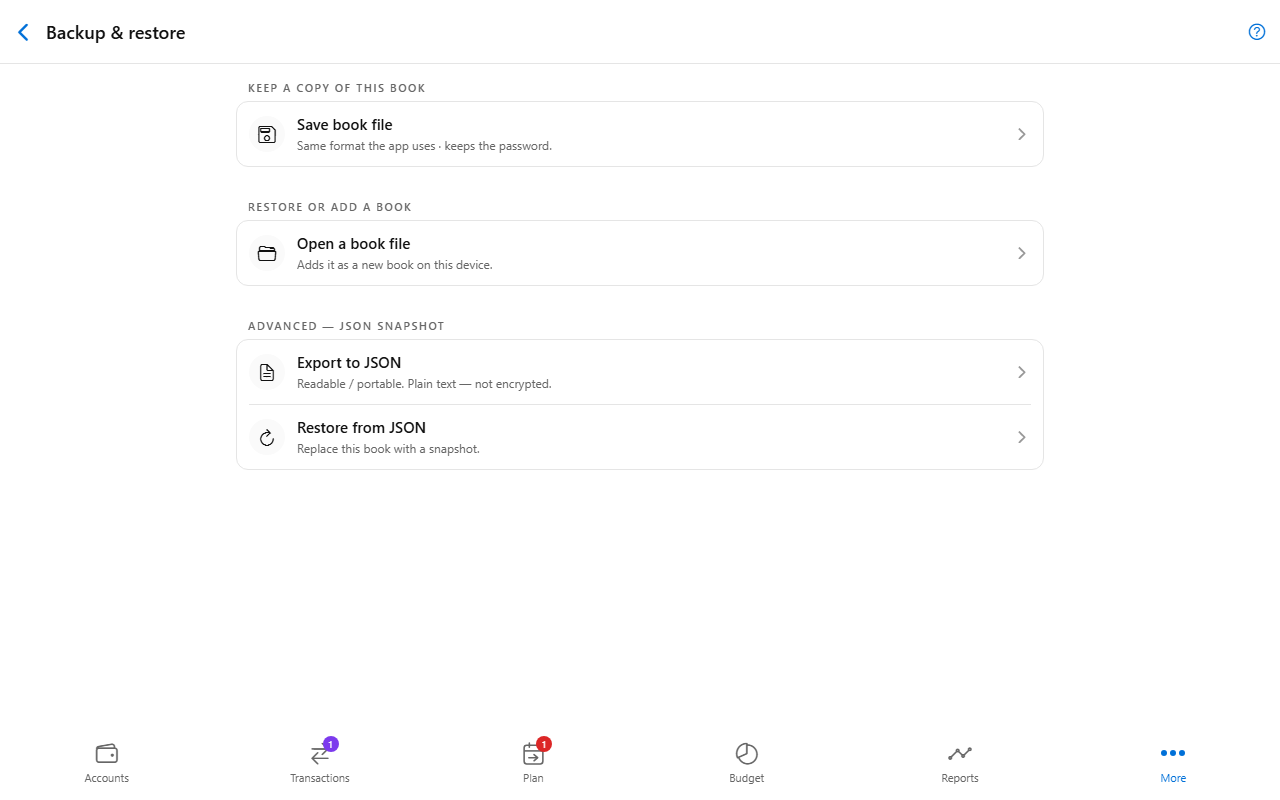This screenshot has height=800, width=1280.
Task: Click the 'Same format the app uses' description
Action: (424, 146)
